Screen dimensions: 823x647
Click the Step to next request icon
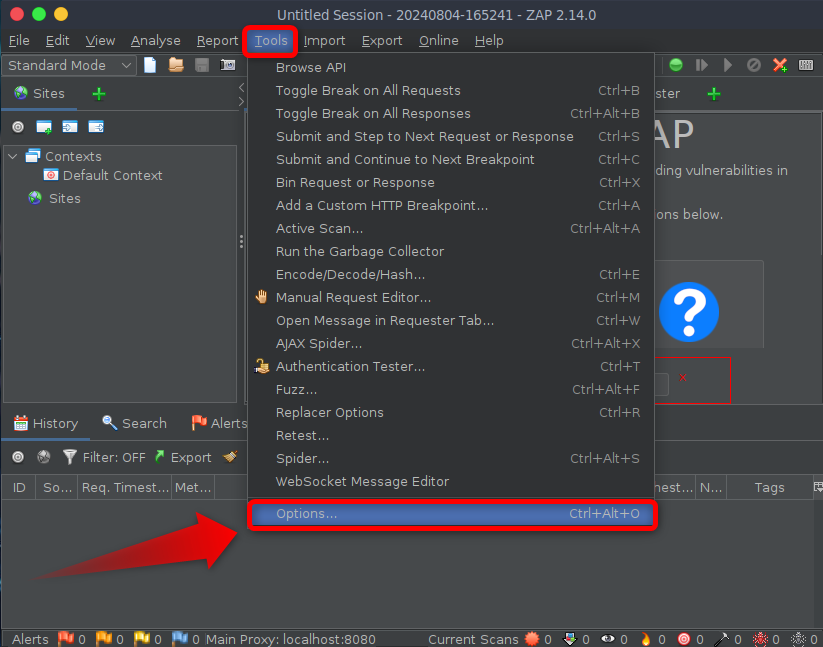(702, 65)
